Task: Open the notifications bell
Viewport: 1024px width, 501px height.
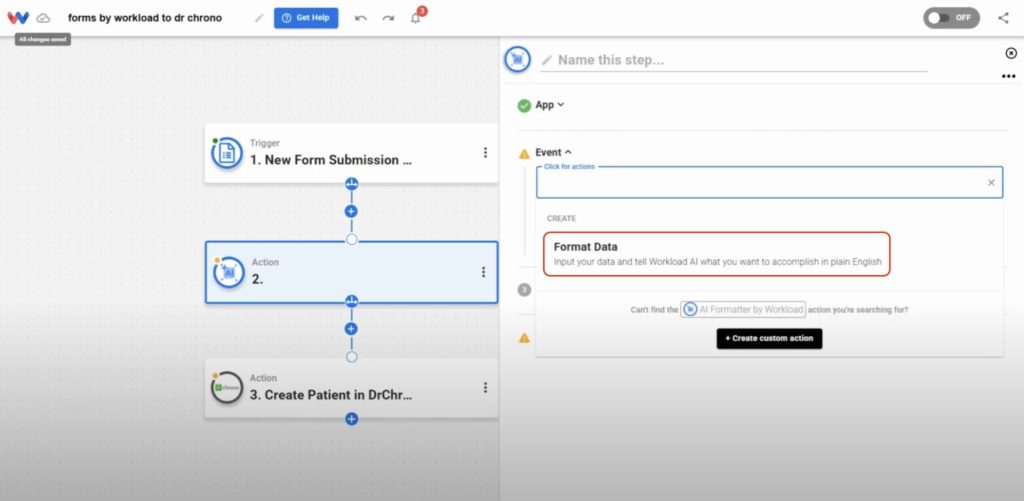Action: coord(415,18)
